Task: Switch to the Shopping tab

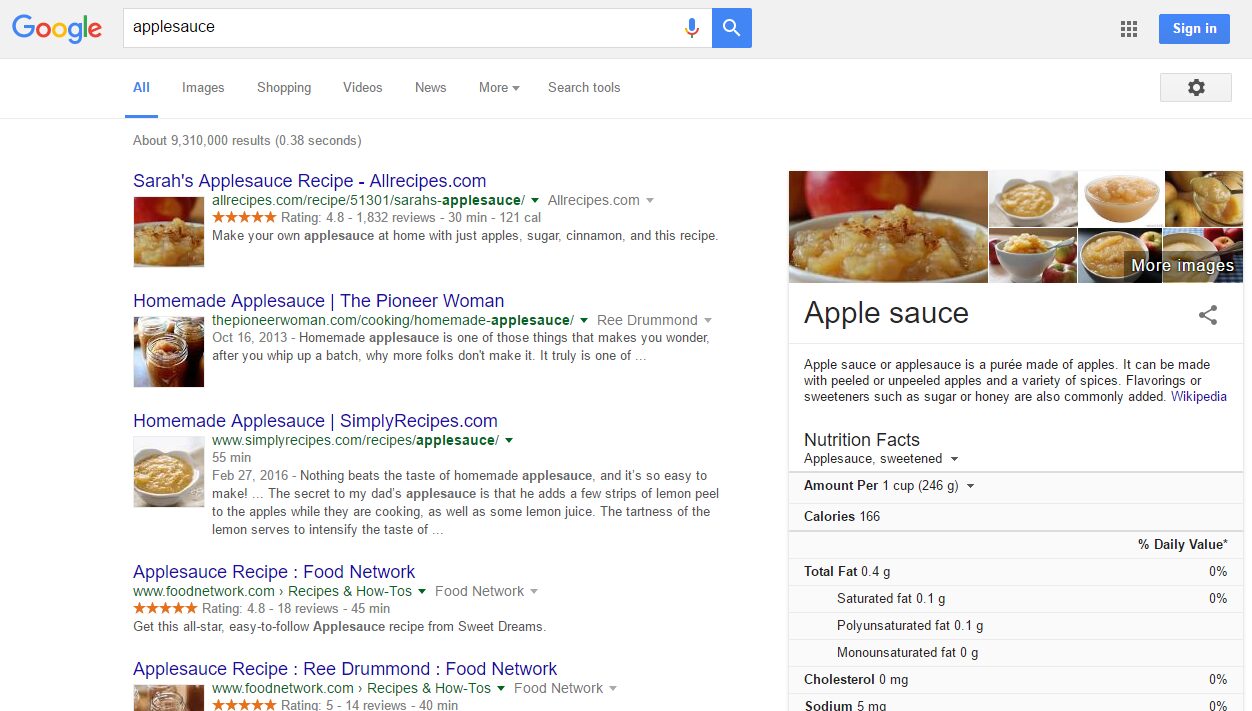Action: 284,88
